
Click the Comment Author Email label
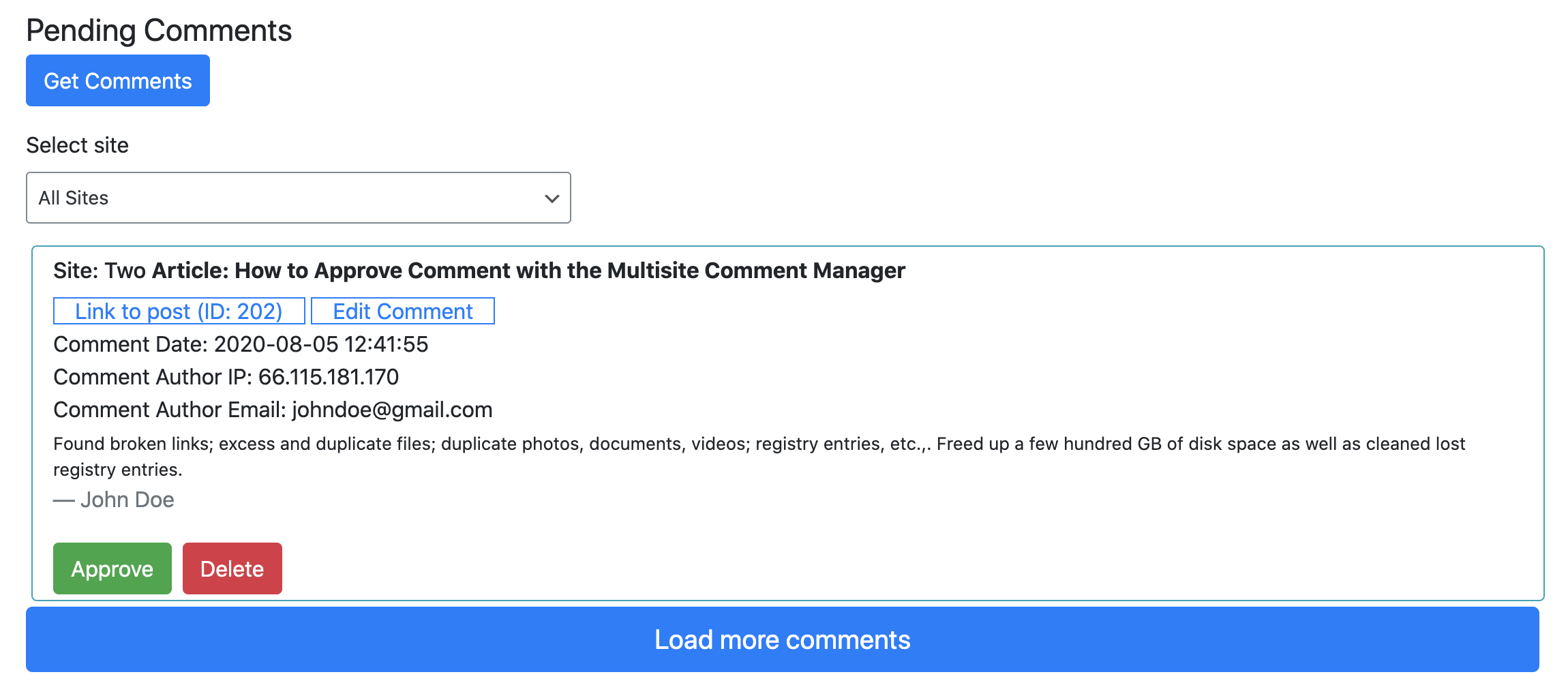(170, 410)
